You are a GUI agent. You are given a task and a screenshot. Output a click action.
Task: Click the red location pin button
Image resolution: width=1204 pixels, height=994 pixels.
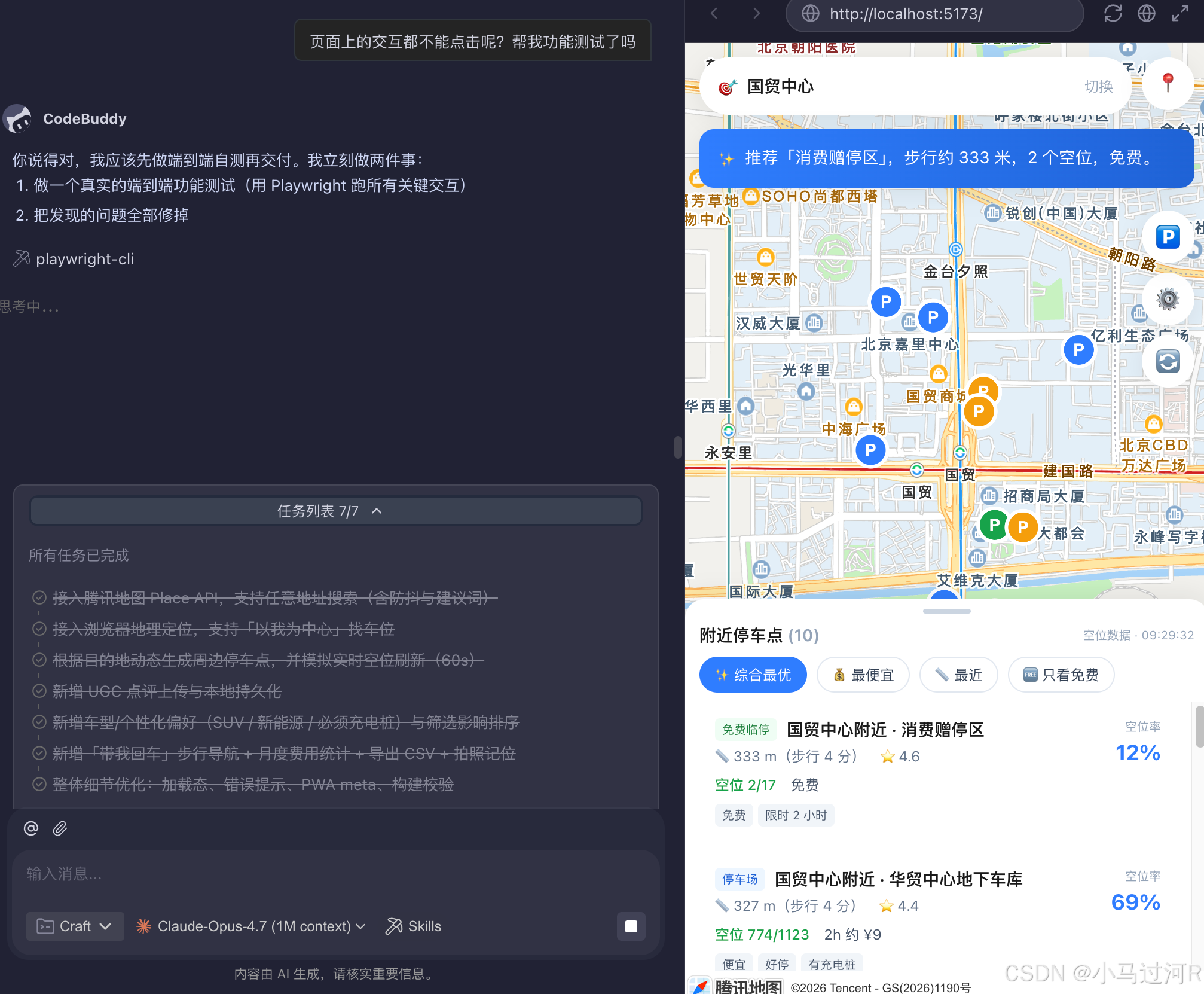pyautogui.click(x=1168, y=83)
